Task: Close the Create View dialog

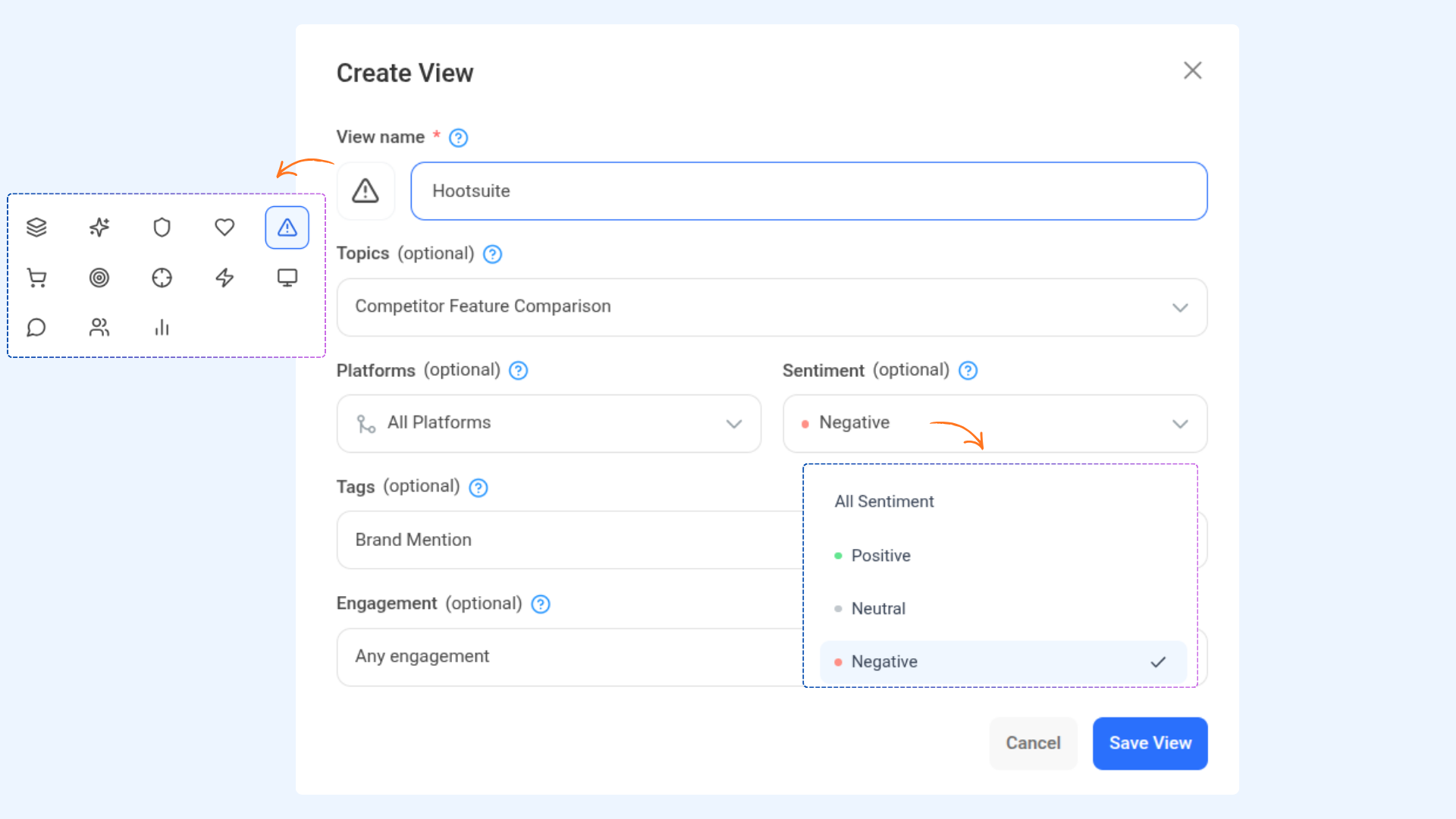Action: 1193,71
